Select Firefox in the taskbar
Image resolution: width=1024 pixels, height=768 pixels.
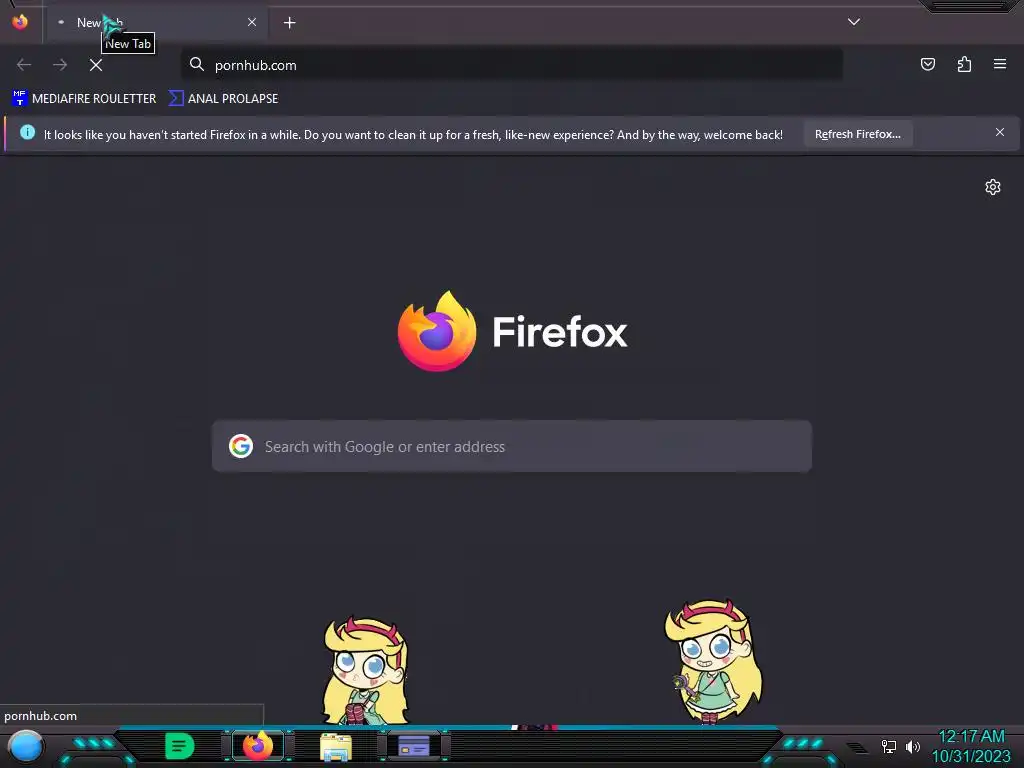[258, 746]
